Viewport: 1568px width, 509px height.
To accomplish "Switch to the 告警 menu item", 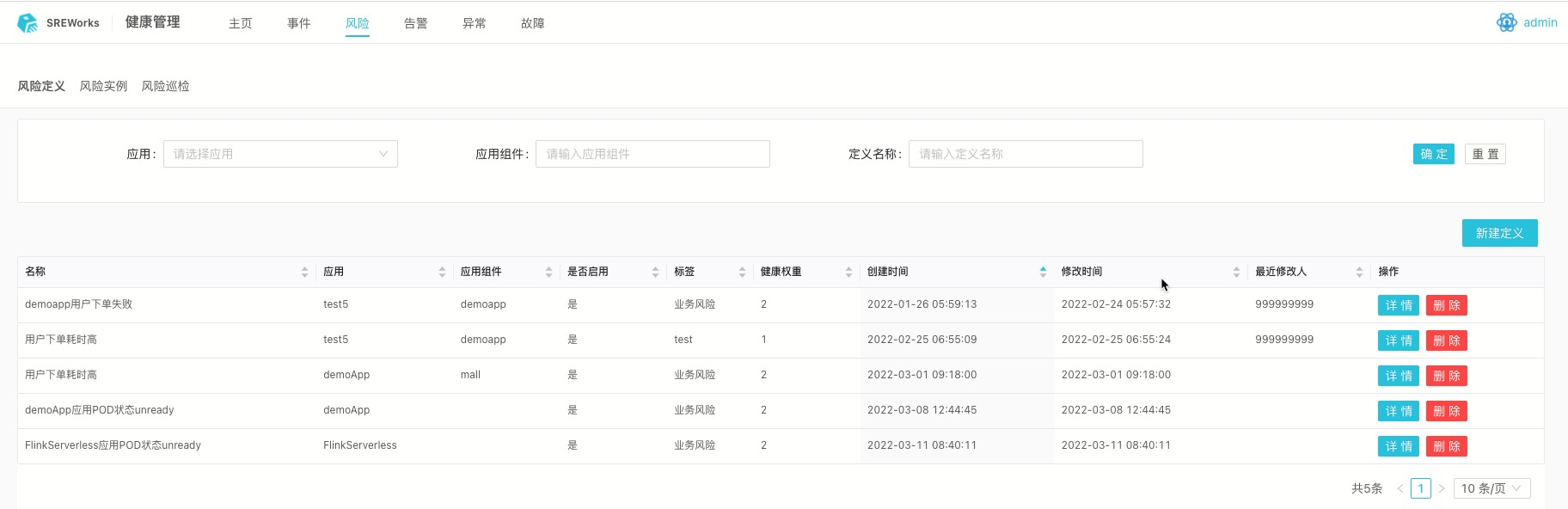I will [415, 23].
